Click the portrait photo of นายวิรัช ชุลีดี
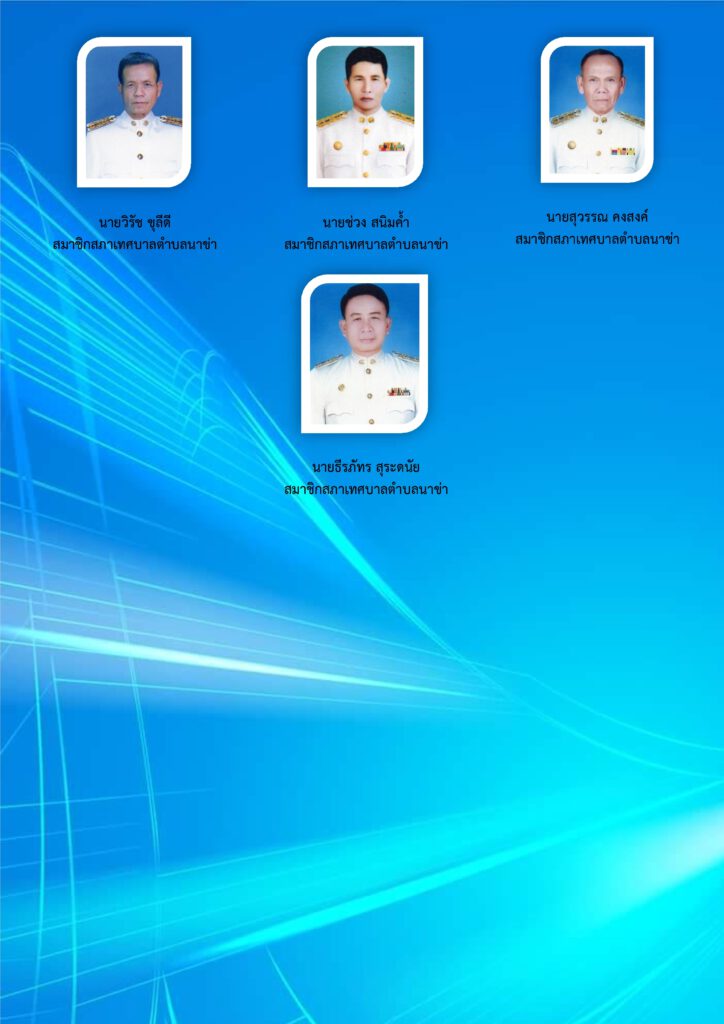This screenshot has width=724, height=1024. (x=134, y=112)
